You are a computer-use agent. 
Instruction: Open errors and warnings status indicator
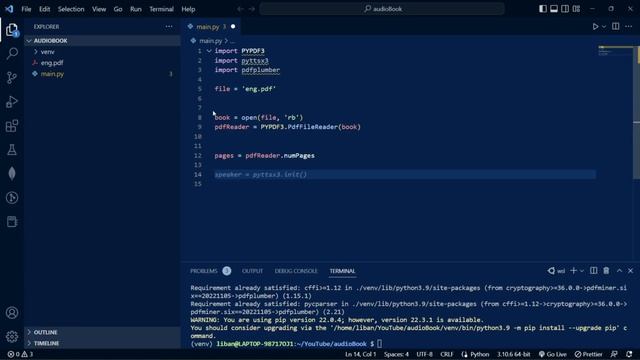(20, 354)
